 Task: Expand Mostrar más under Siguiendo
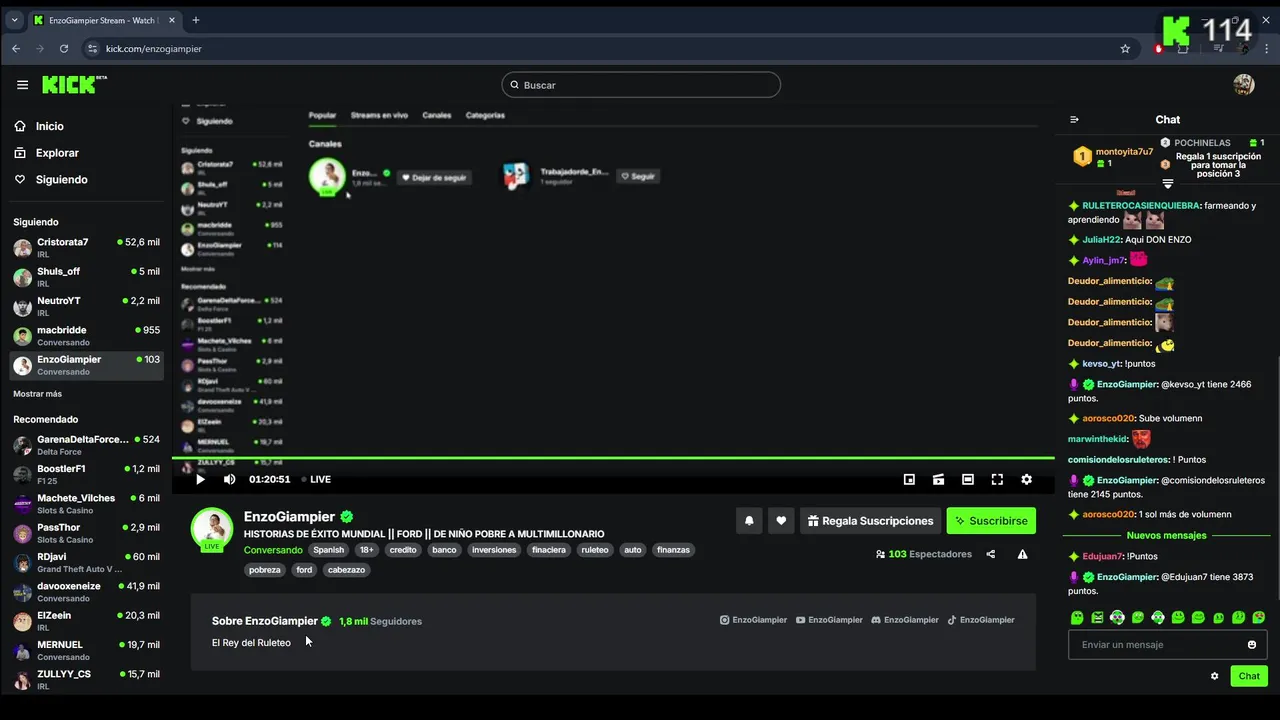(37, 394)
